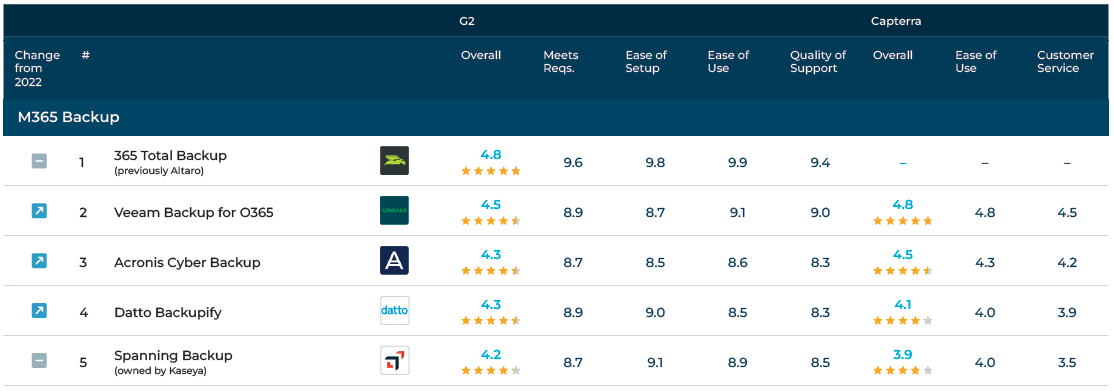Click the Customer Service column header

[1065, 62]
